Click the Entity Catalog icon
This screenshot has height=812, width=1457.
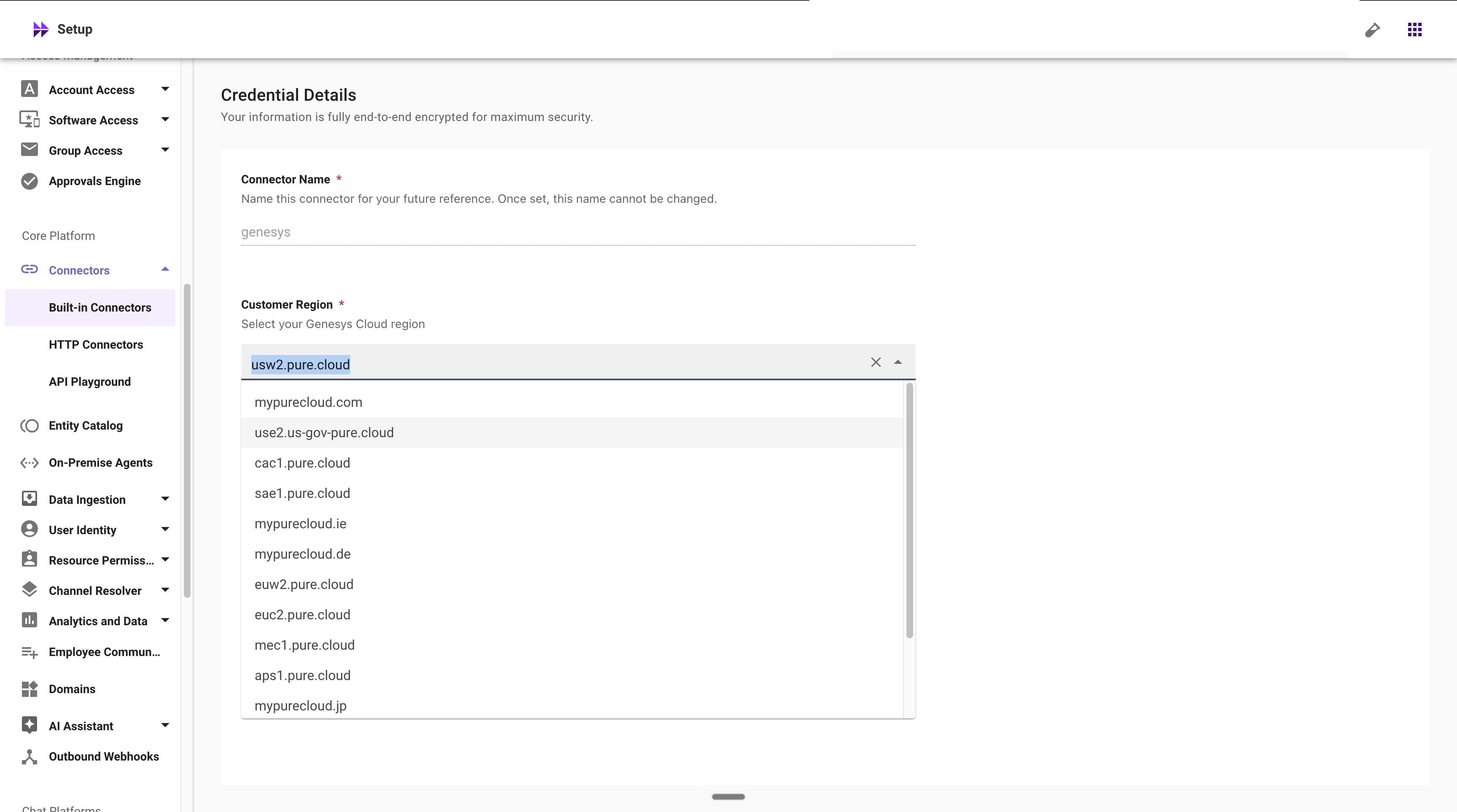30,425
